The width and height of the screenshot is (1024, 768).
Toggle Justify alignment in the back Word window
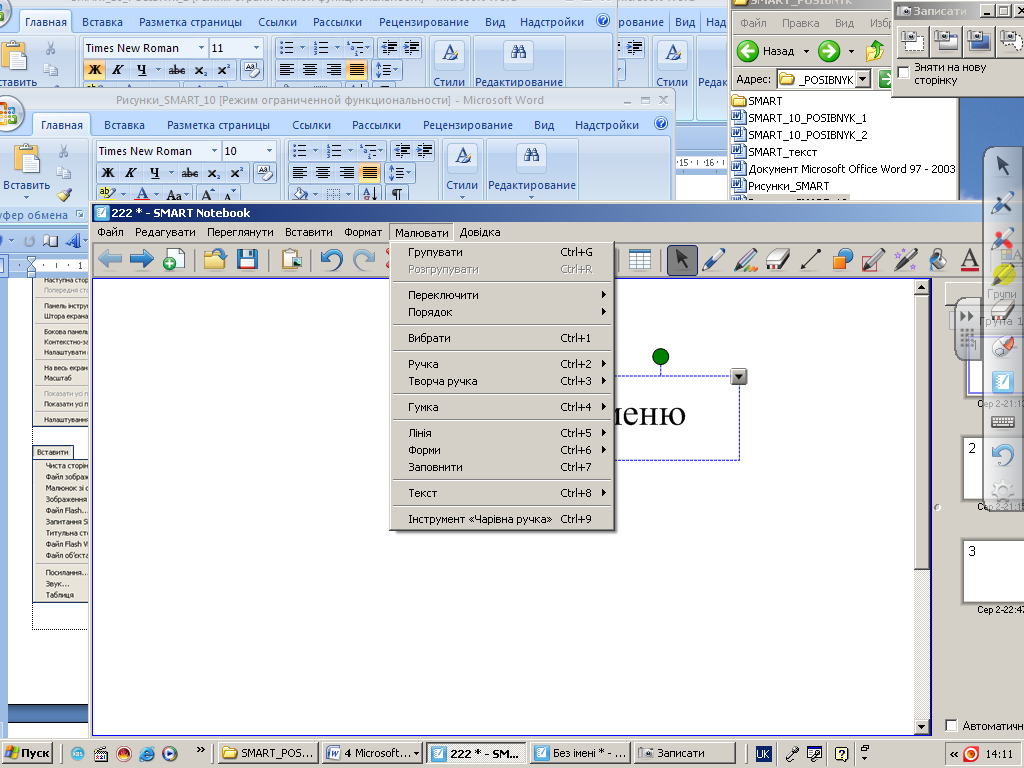[357, 69]
